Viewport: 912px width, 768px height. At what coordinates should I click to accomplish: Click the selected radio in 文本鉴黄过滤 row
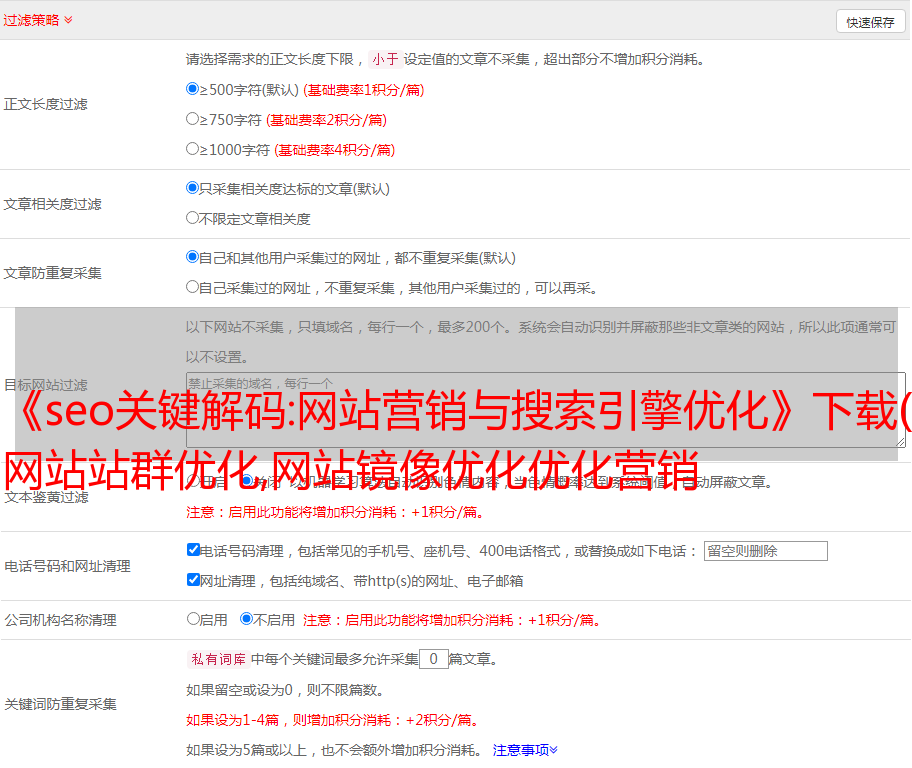pyautogui.click(x=246, y=481)
